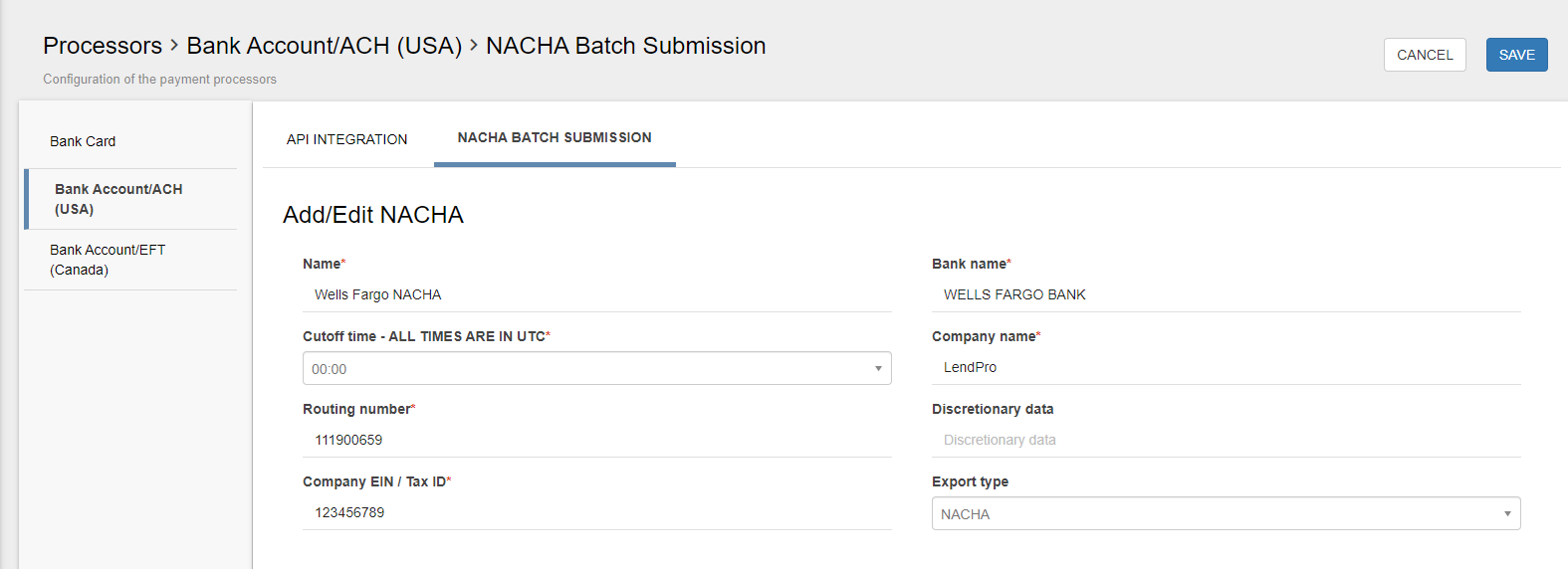Click the Name field with Wells Fargo NACHA

tap(597, 294)
